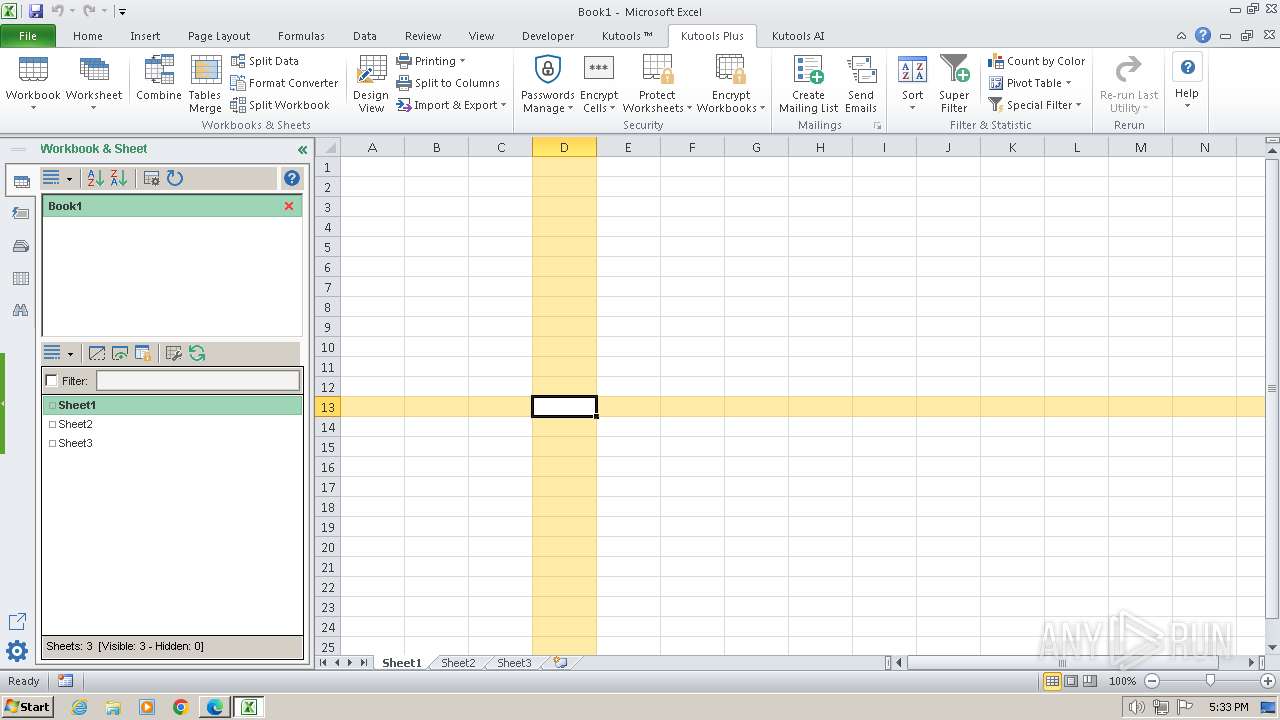The height and width of the screenshot is (720, 1280).
Task: Open the File tab
Action: click(28, 36)
